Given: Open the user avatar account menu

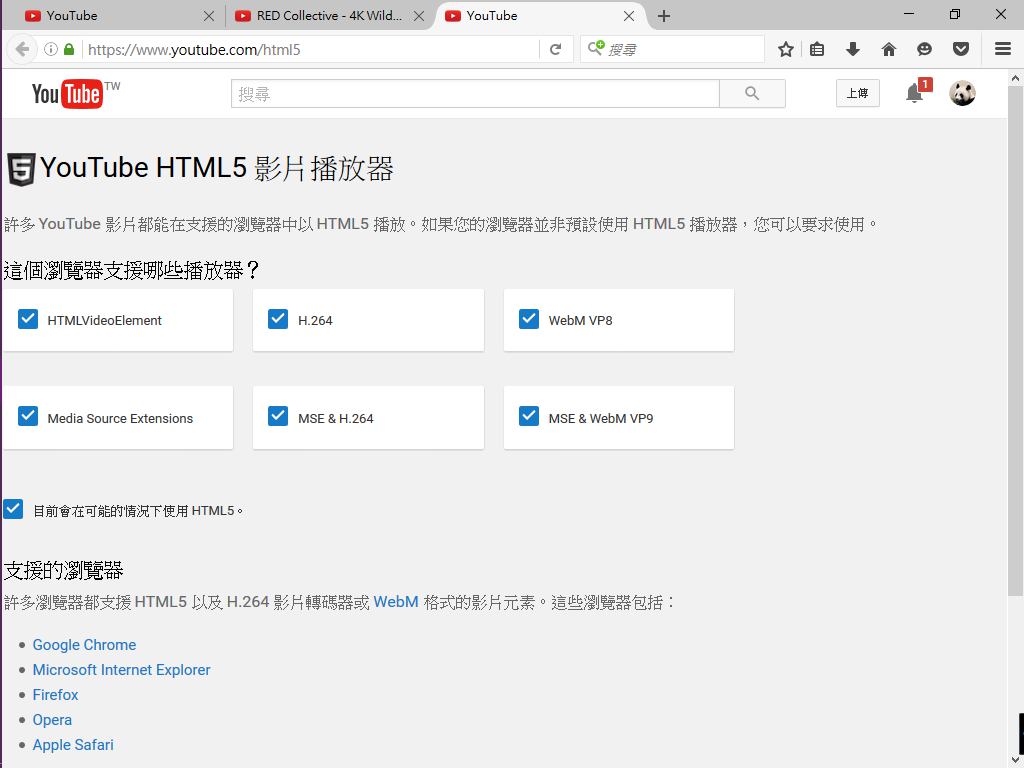Looking at the screenshot, I should click(x=962, y=93).
